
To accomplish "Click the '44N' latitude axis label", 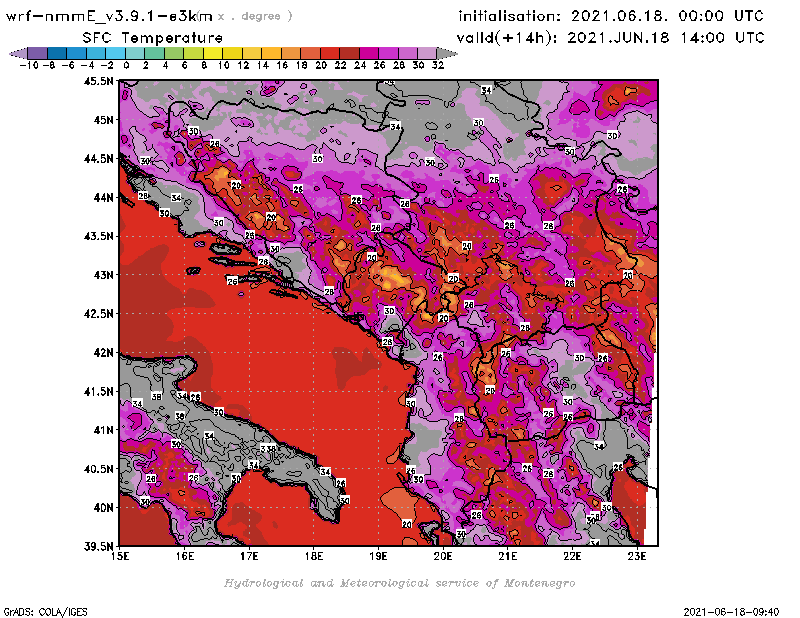I will point(103,197).
